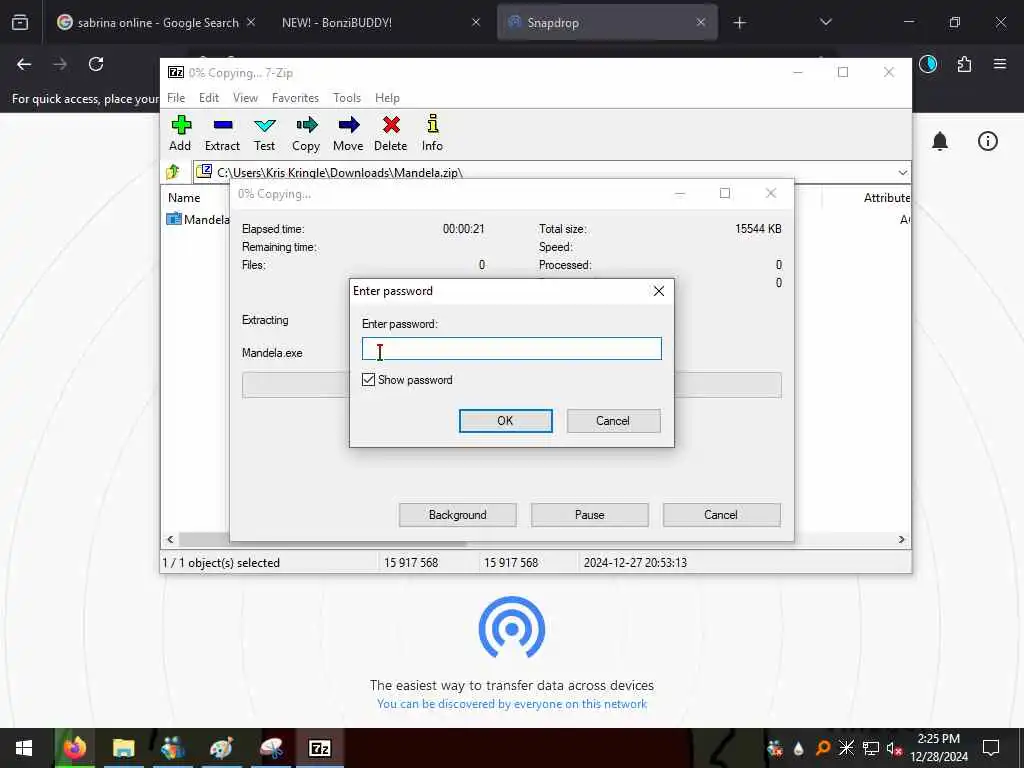Click Firefox icon in the taskbar
Image resolution: width=1024 pixels, height=768 pixels.
click(74, 748)
